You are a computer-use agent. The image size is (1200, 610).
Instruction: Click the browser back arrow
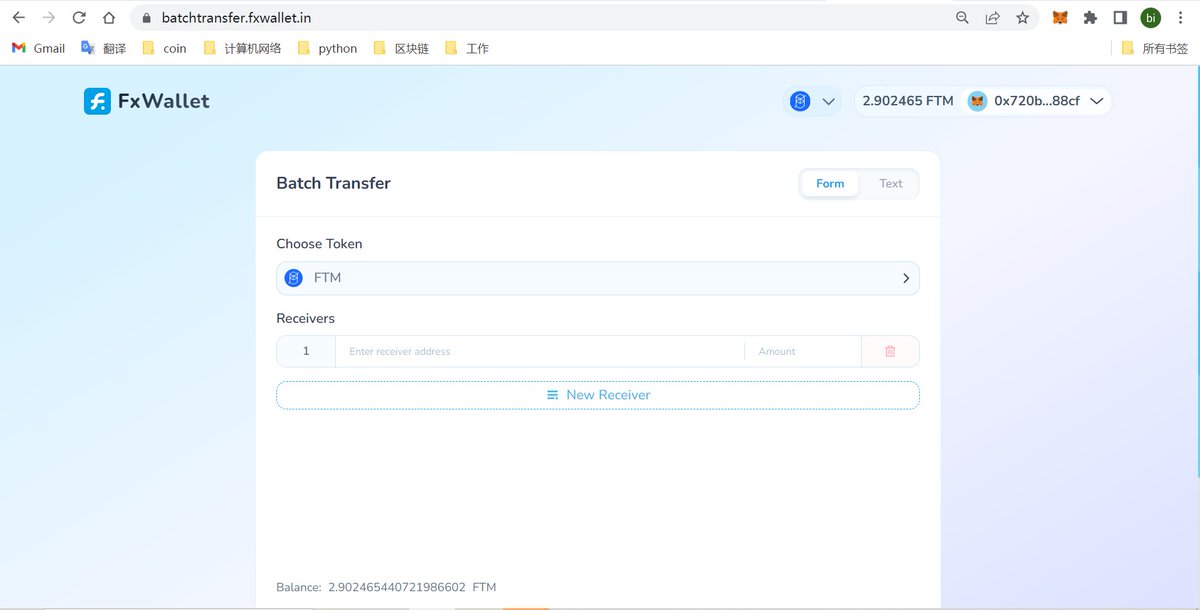pyautogui.click(x=18, y=18)
